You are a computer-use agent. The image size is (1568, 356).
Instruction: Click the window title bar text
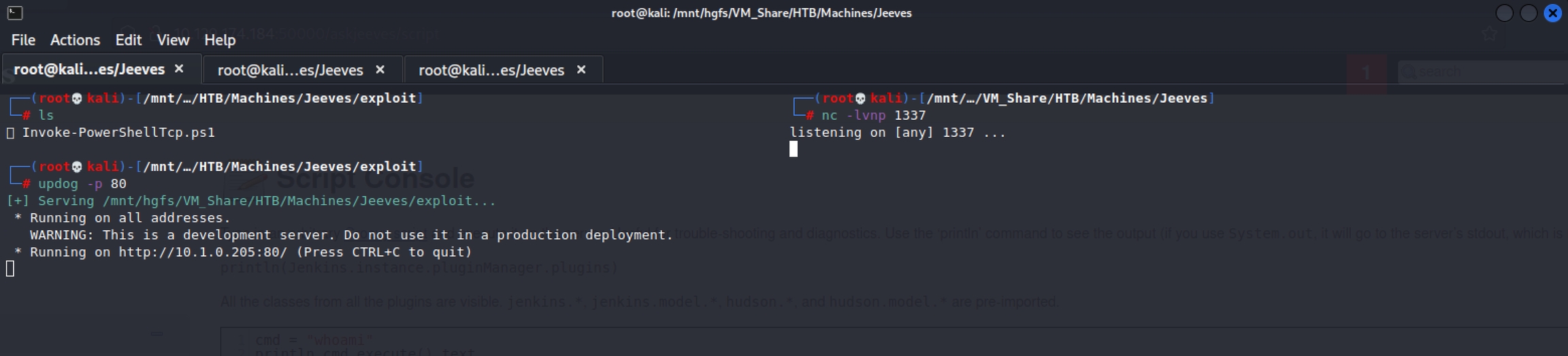pyautogui.click(x=761, y=13)
